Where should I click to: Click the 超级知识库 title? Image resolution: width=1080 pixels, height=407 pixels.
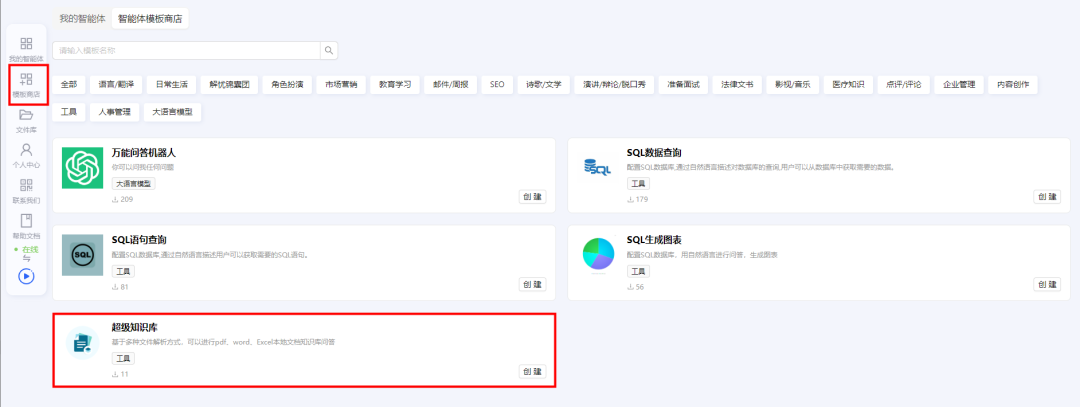point(134,327)
